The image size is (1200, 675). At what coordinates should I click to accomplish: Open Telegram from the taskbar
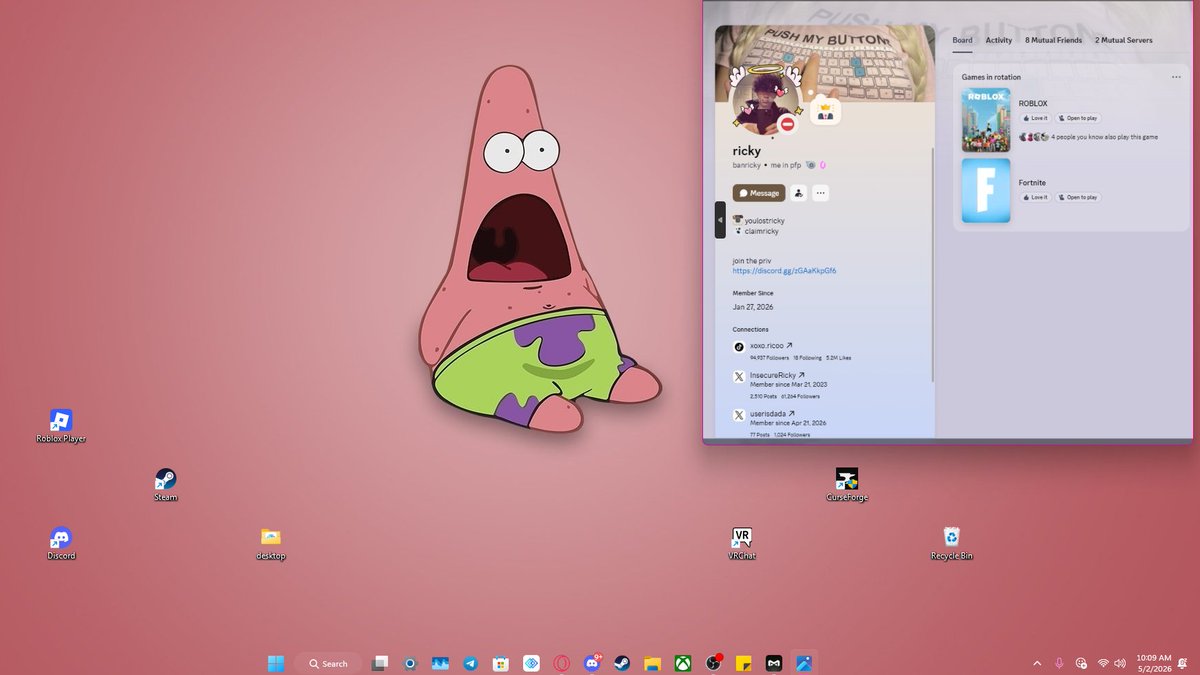pos(470,663)
